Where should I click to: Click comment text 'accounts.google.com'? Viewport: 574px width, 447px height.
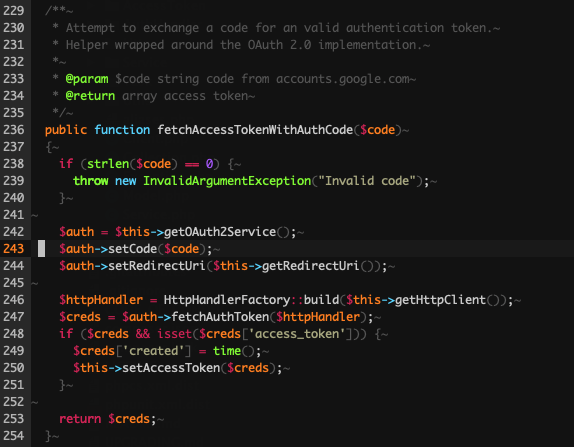[343, 79]
